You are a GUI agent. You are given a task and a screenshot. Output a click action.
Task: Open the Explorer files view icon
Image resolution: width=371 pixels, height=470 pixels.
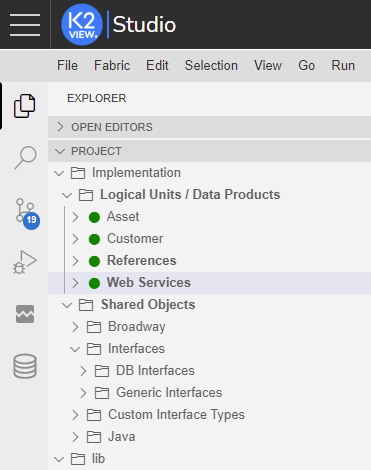click(24, 106)
